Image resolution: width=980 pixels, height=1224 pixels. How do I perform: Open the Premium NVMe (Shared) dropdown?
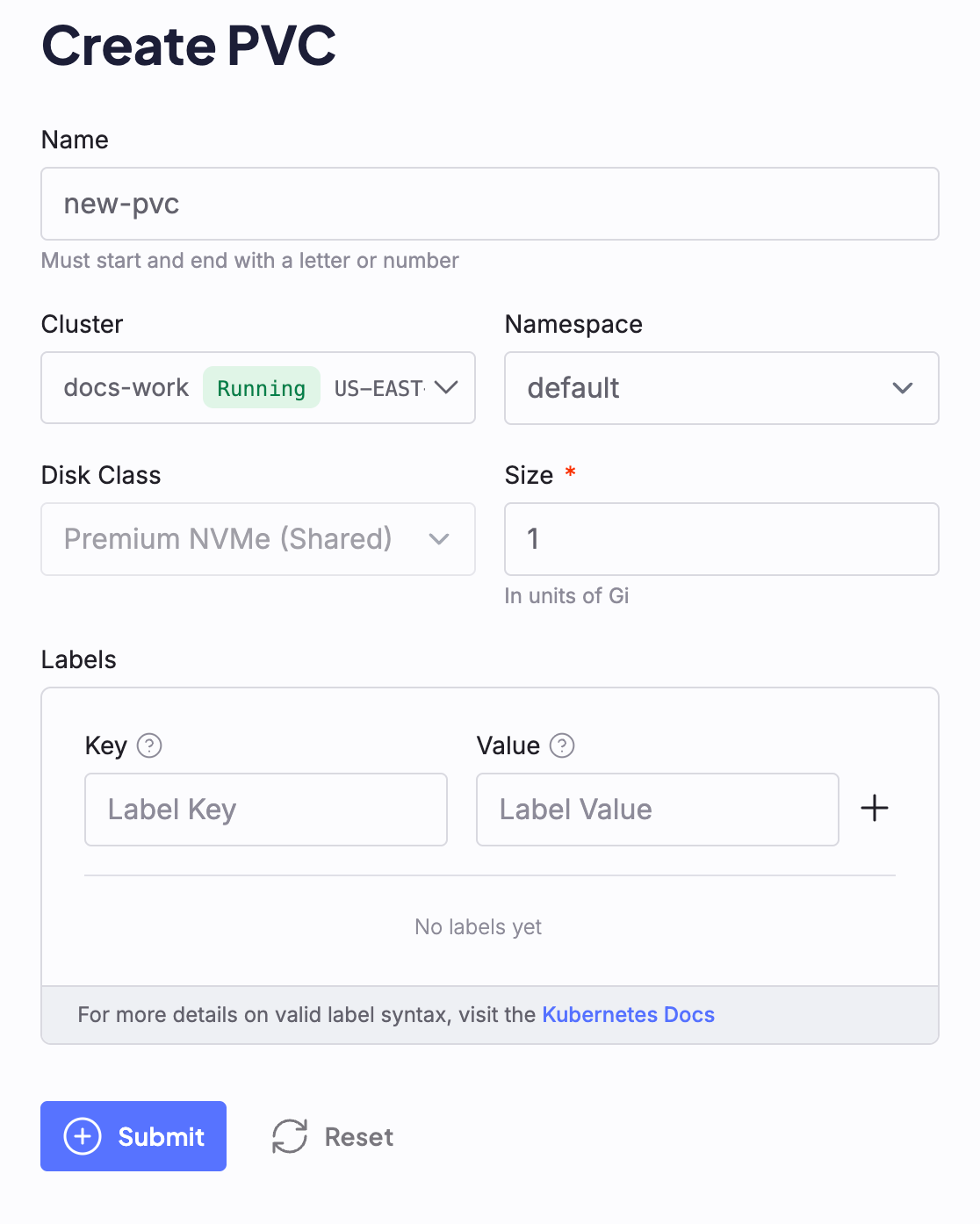pos(228,539)
